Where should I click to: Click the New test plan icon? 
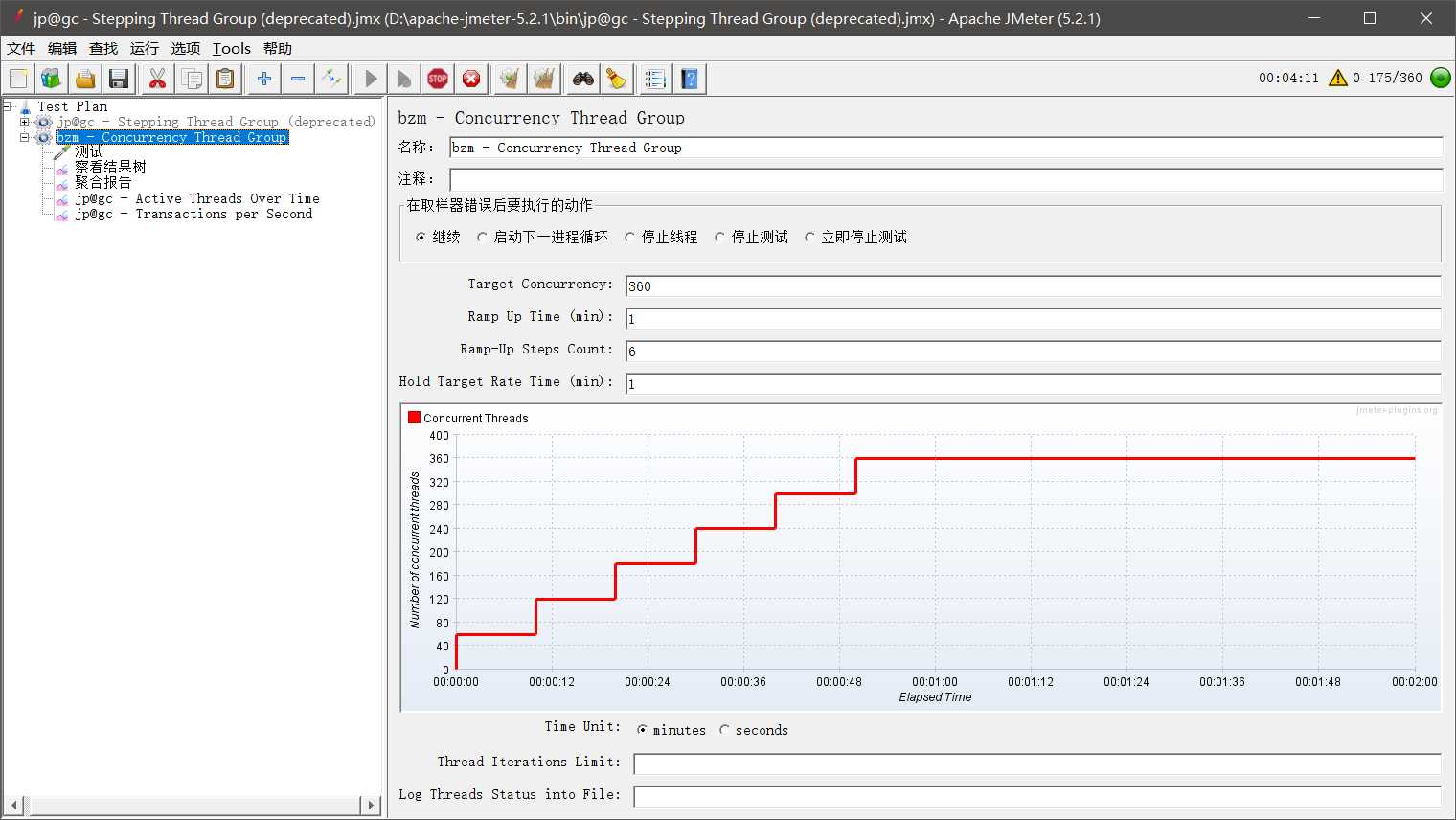18,79
